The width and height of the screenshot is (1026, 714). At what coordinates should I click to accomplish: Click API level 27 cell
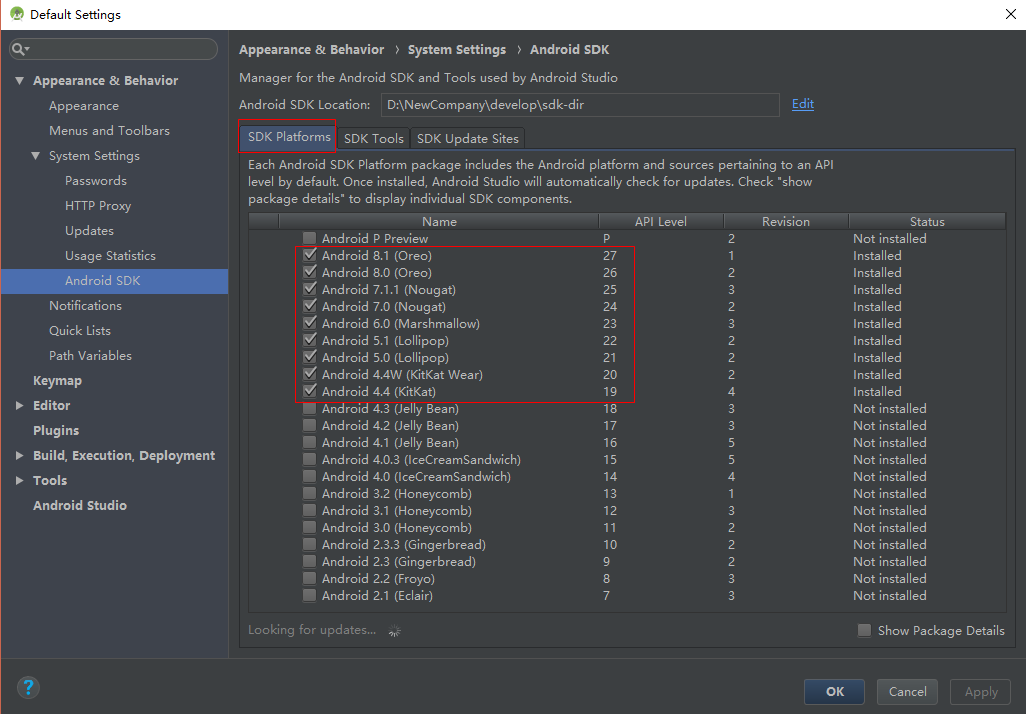[610, 255]
